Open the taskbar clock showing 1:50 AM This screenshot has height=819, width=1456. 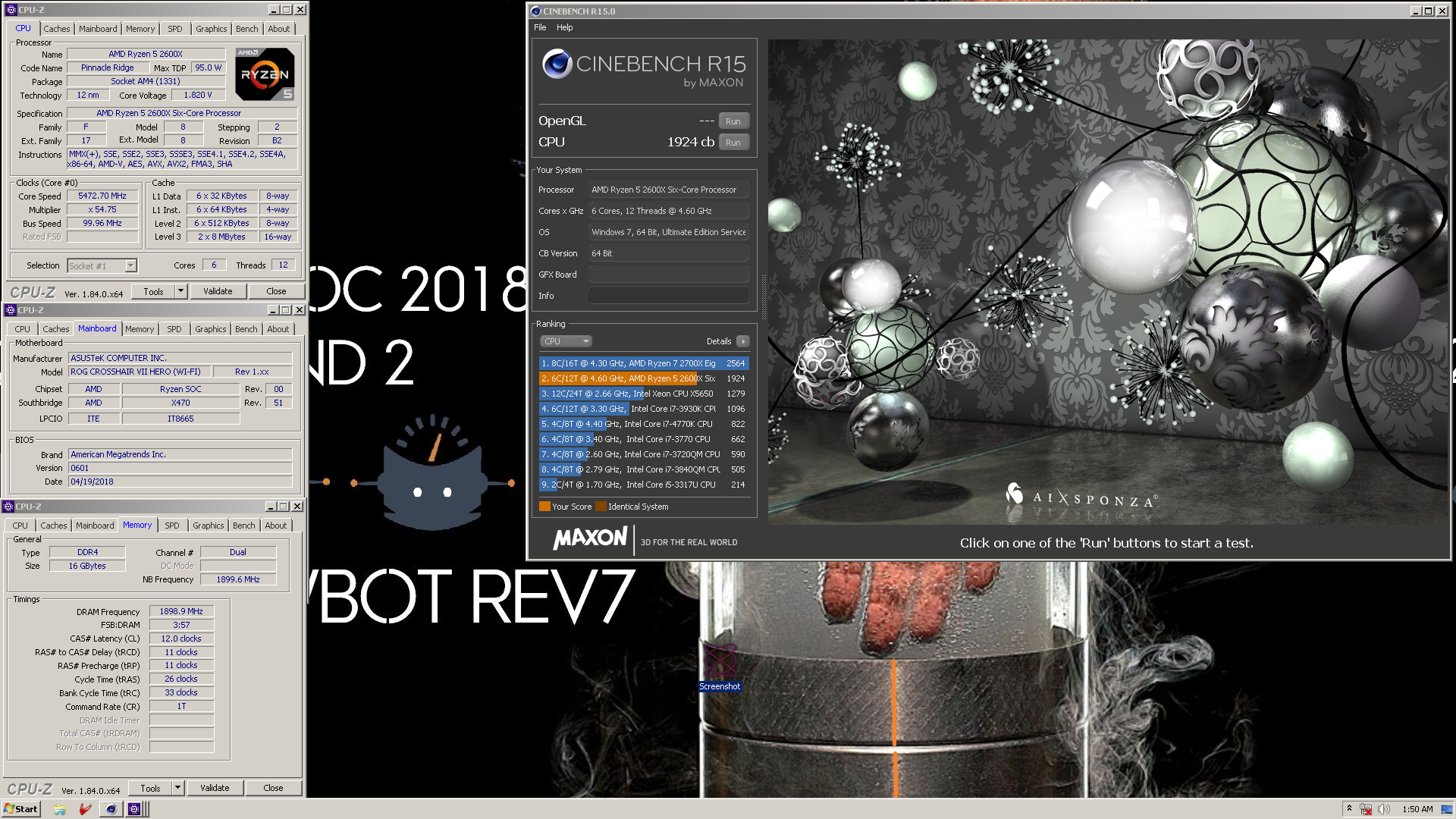point(1417,809)
